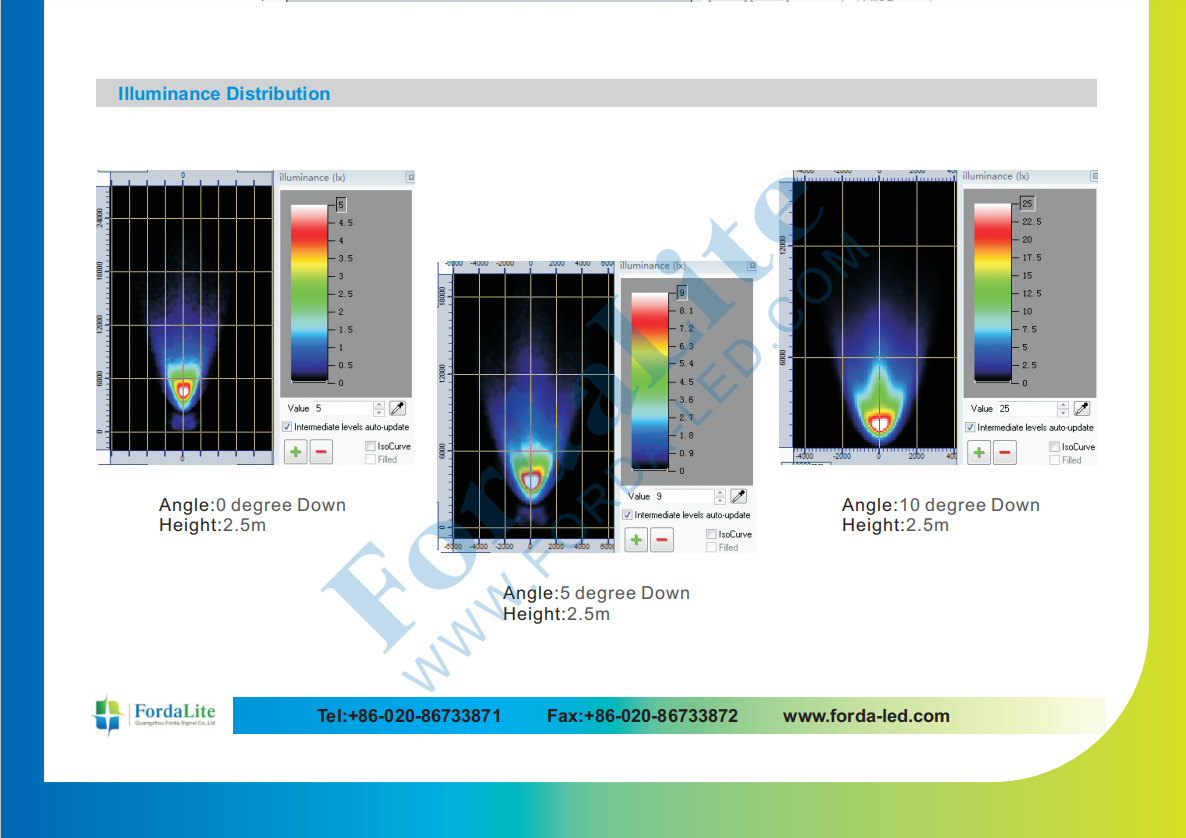Uncheck Intermediate levels auto-update in 10 degree panel
The image size is (1186, 838).
coord(971,427)
